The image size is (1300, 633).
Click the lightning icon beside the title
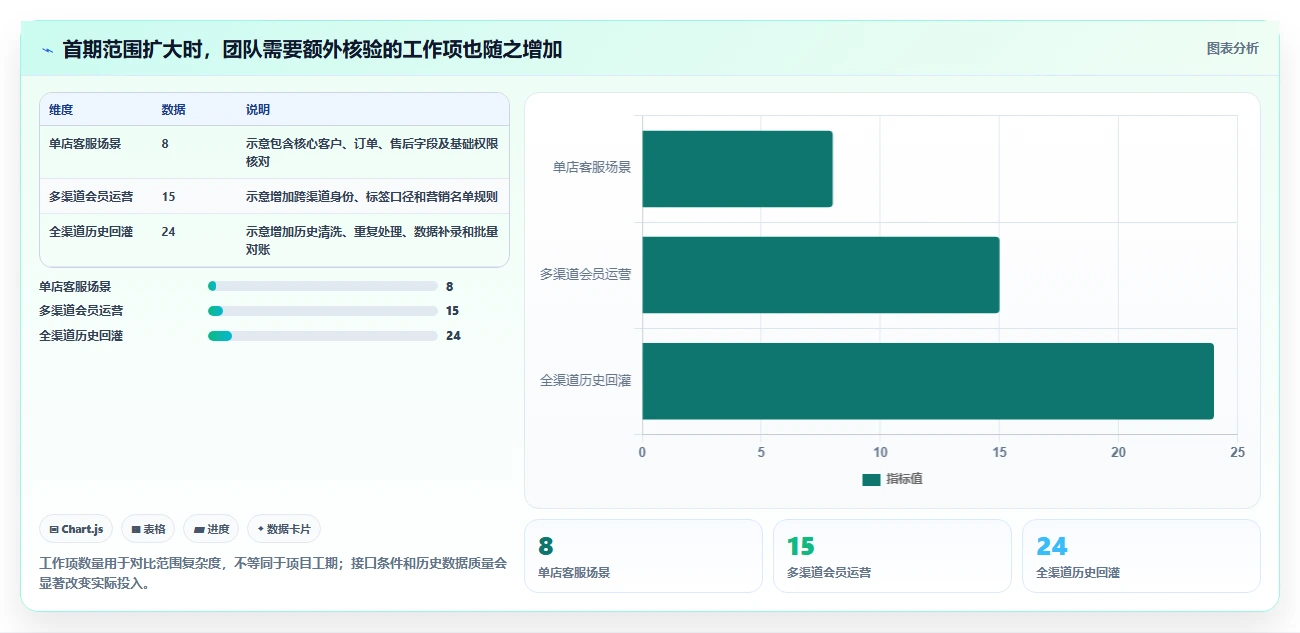click(x=47, y=49)
